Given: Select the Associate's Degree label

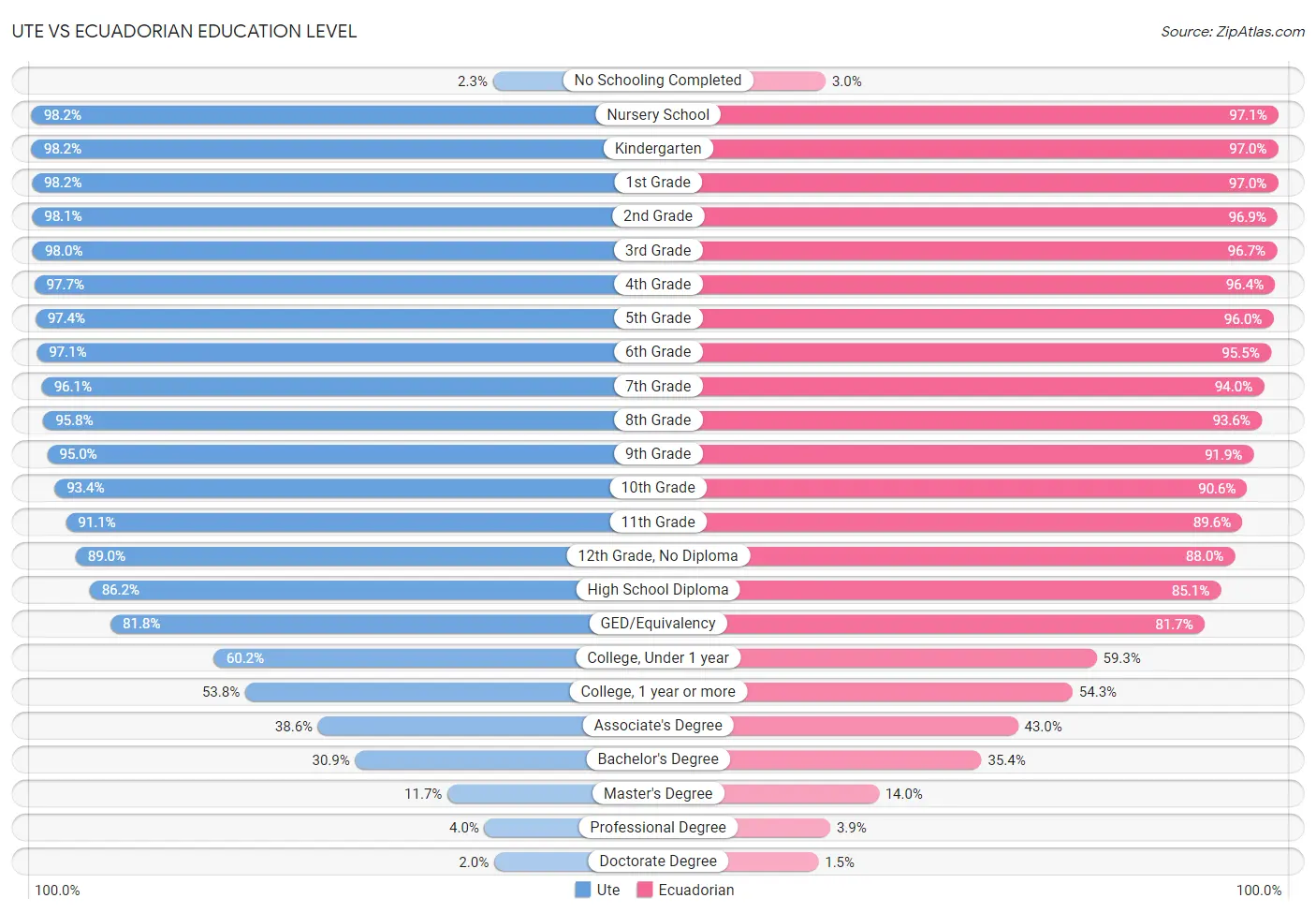Looking at the screenshot, I should [658, 725].
